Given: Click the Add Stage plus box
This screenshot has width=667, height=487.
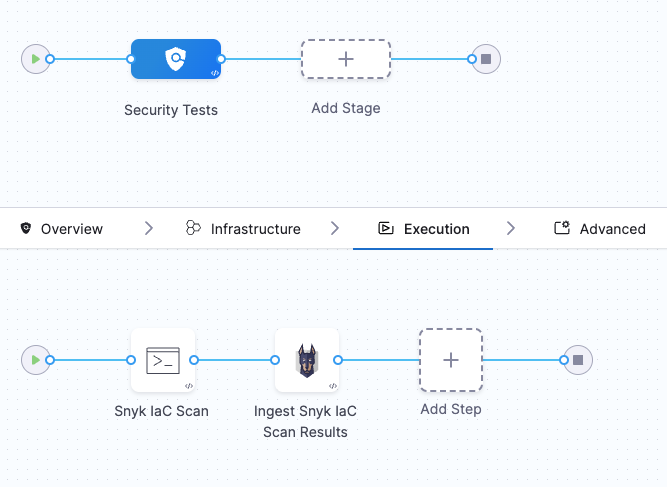Looking at the screenshot, I should (346, 59).
